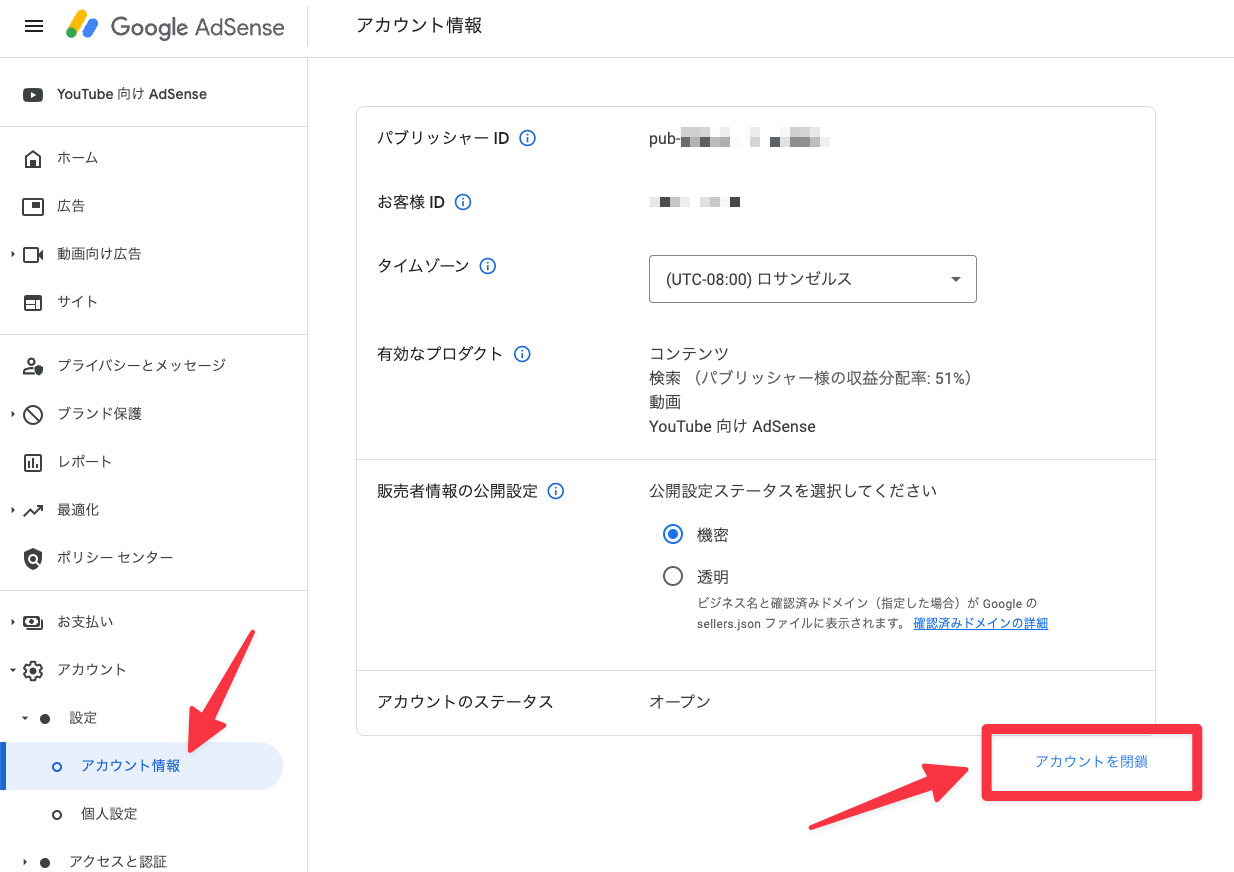Select the 透明 radio option
The width and height of the screenshot is (1234, 872).
coord(673,576)
